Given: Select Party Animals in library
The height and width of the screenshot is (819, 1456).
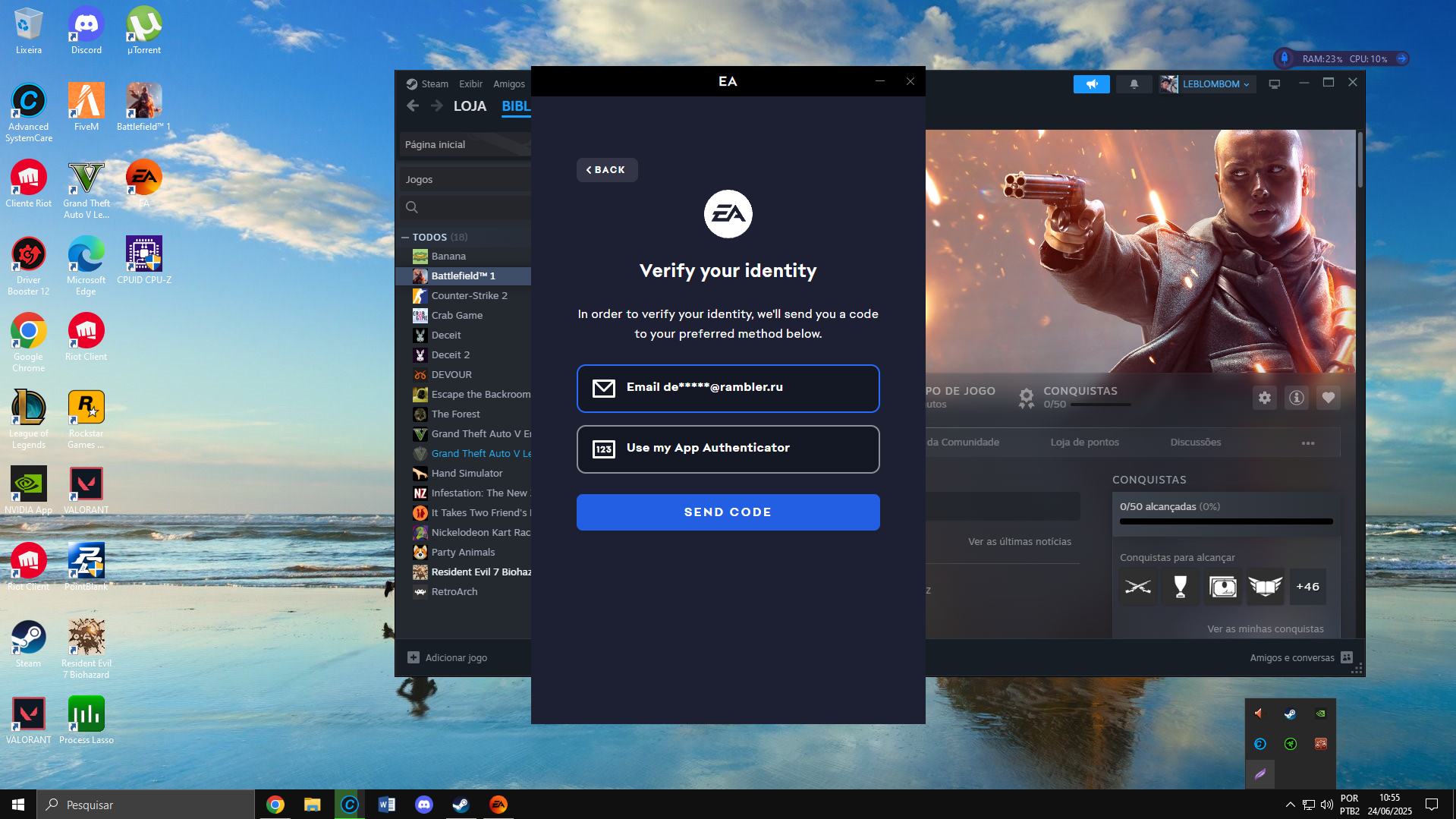Looking at the screenshot, I should pos(464,553).
